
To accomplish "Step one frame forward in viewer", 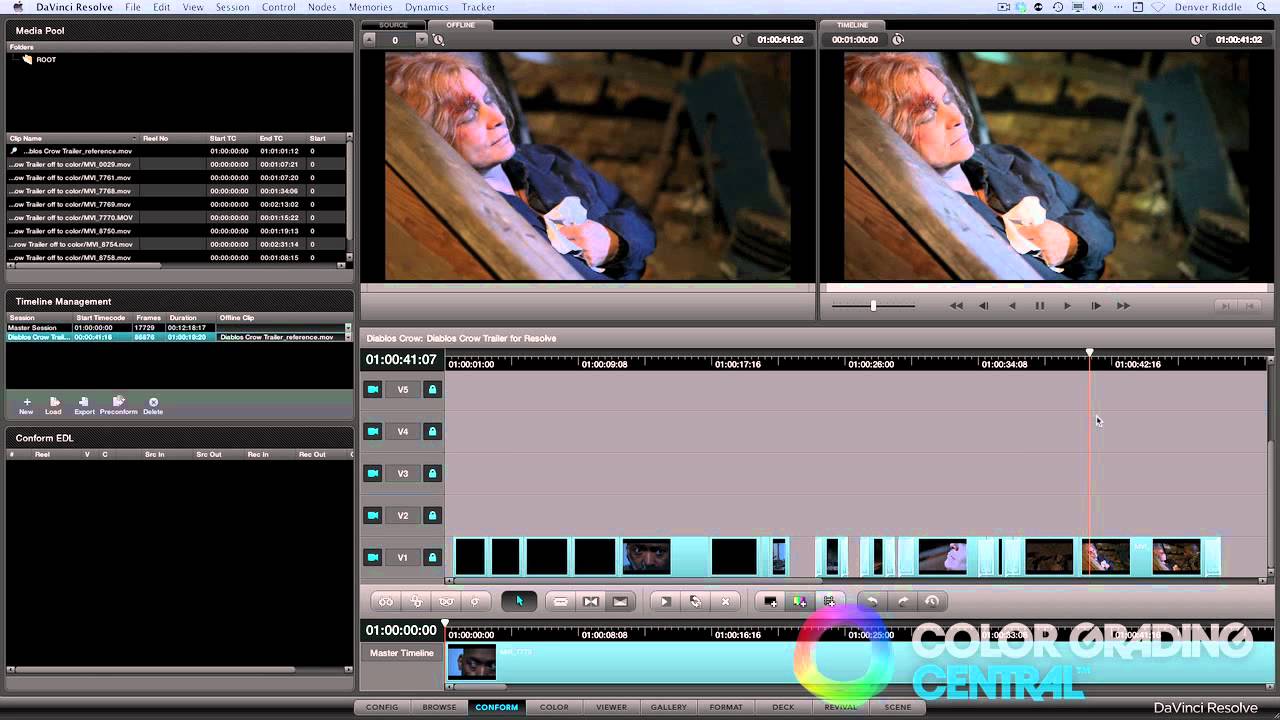I will coord(1095,306).
